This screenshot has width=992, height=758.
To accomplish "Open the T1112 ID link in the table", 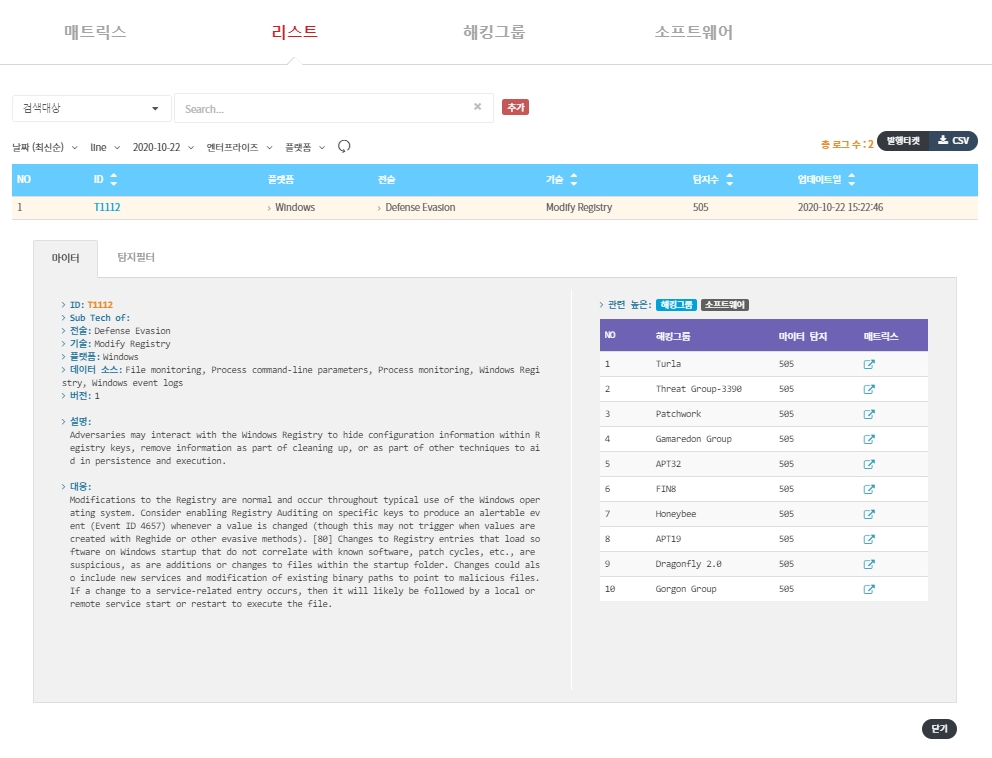I will coord(107,208).
